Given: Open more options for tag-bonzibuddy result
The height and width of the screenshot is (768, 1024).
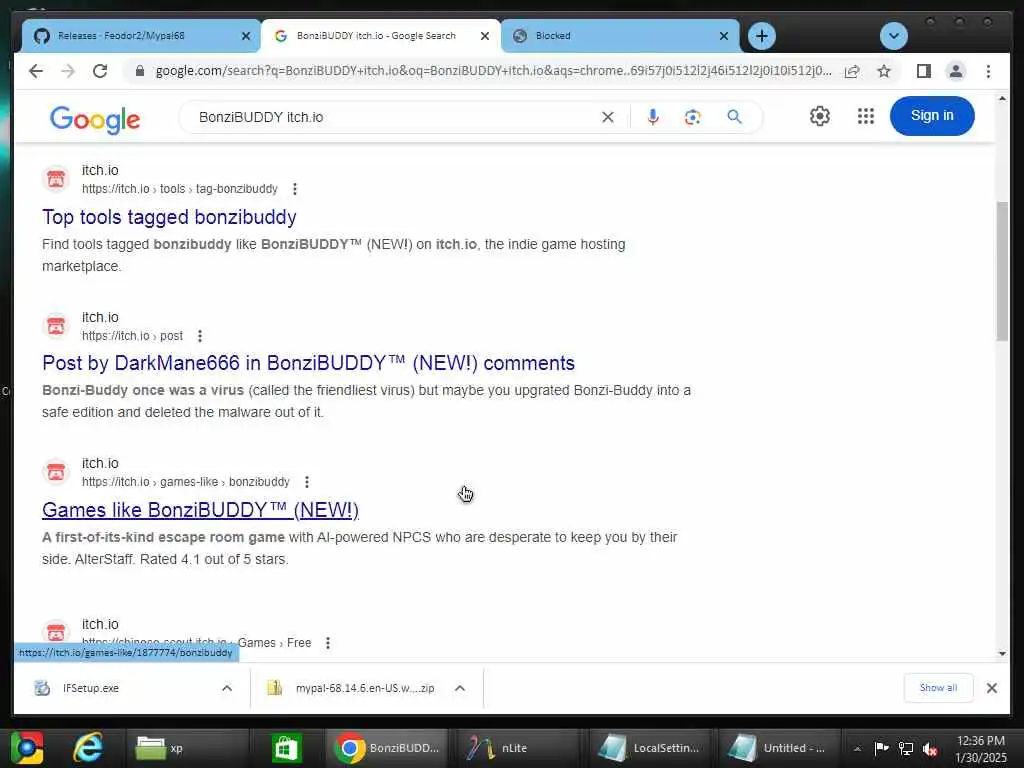Looking at the screenshot, I should (295, 189).
